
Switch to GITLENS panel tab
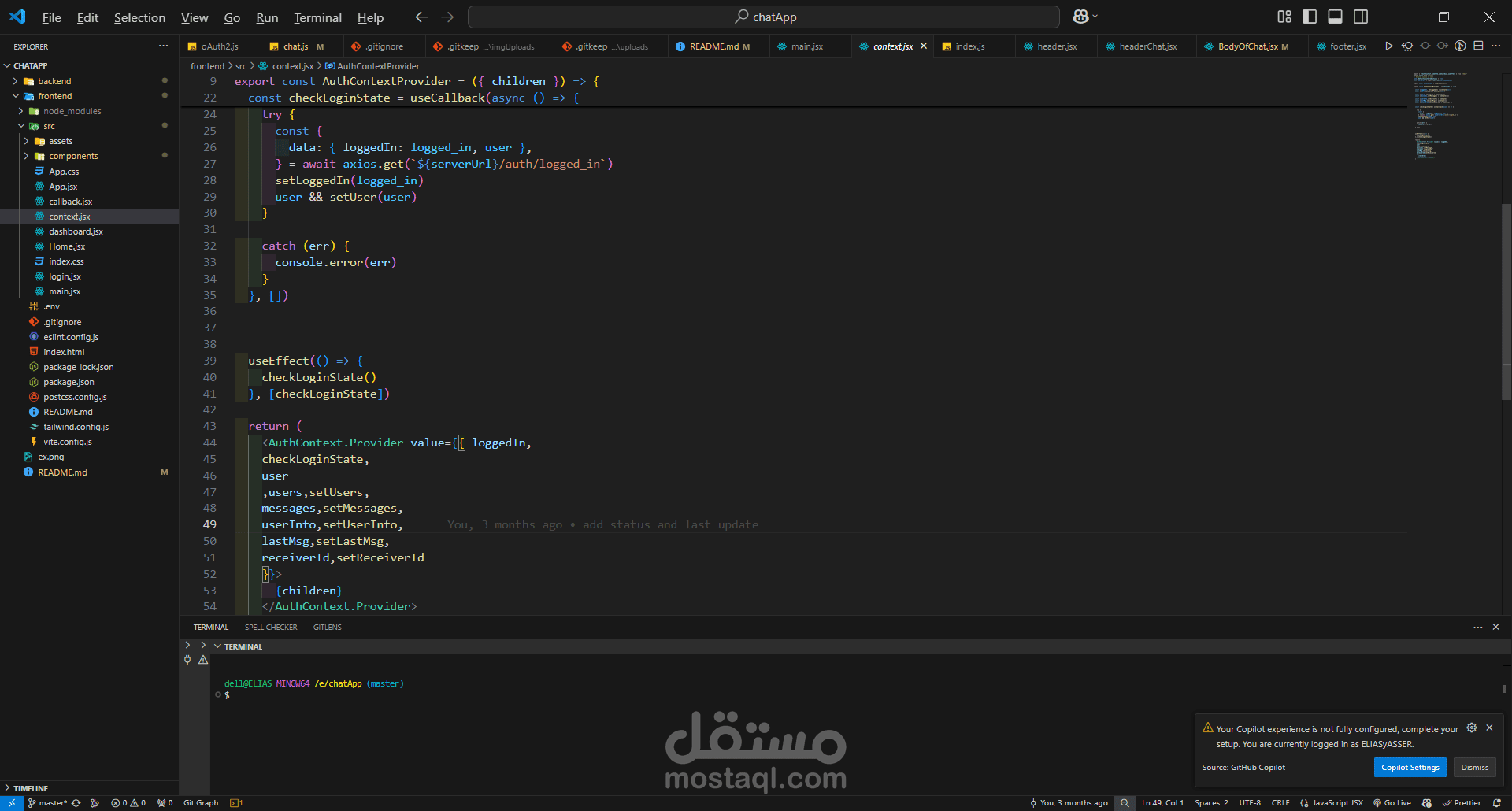pyautogui.click(x=328, y=628)
